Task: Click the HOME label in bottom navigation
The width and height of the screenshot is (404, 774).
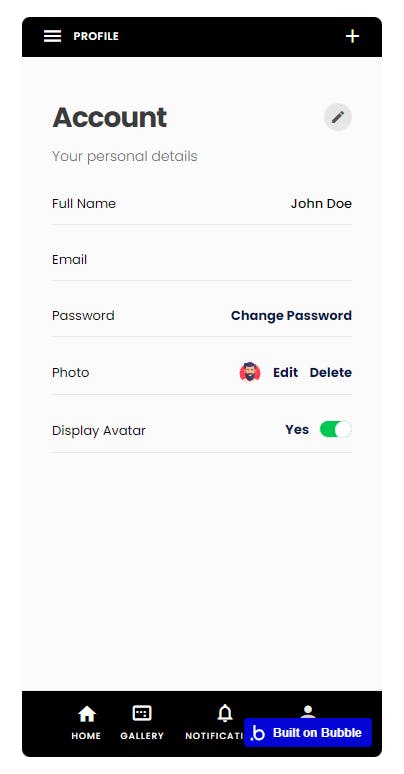Action: click(x=86, y=735)
